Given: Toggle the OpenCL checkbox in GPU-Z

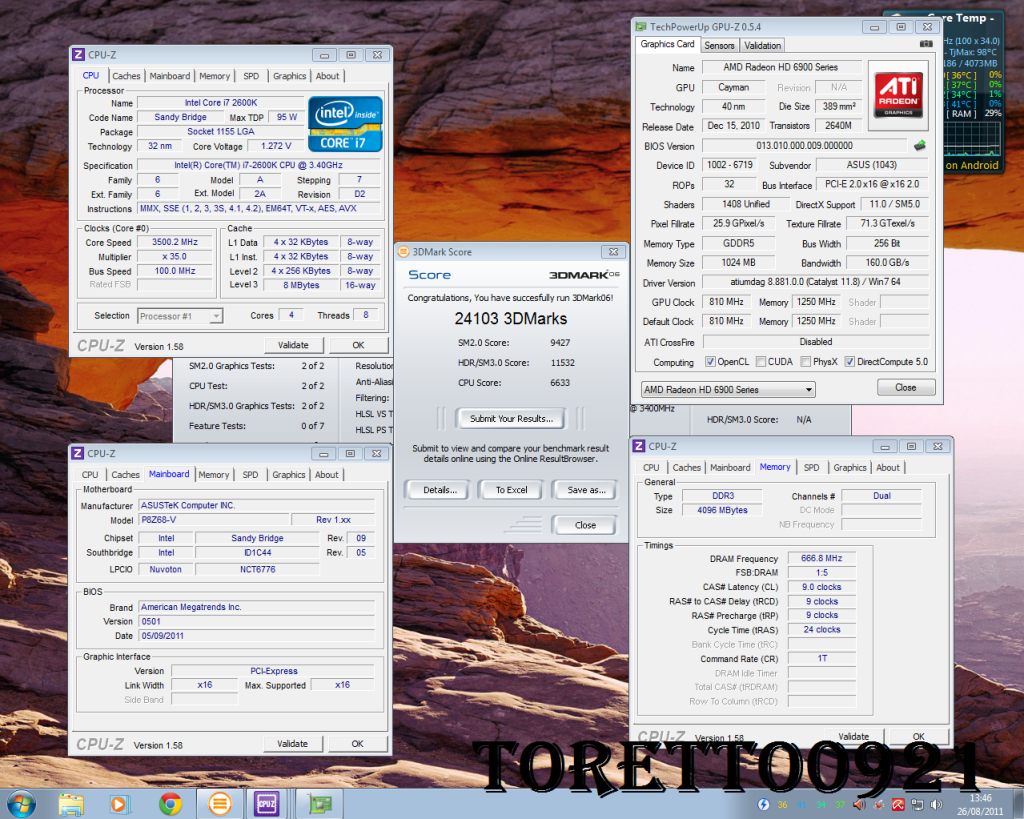Looking at the screenshot, I should tap(711, 361).
